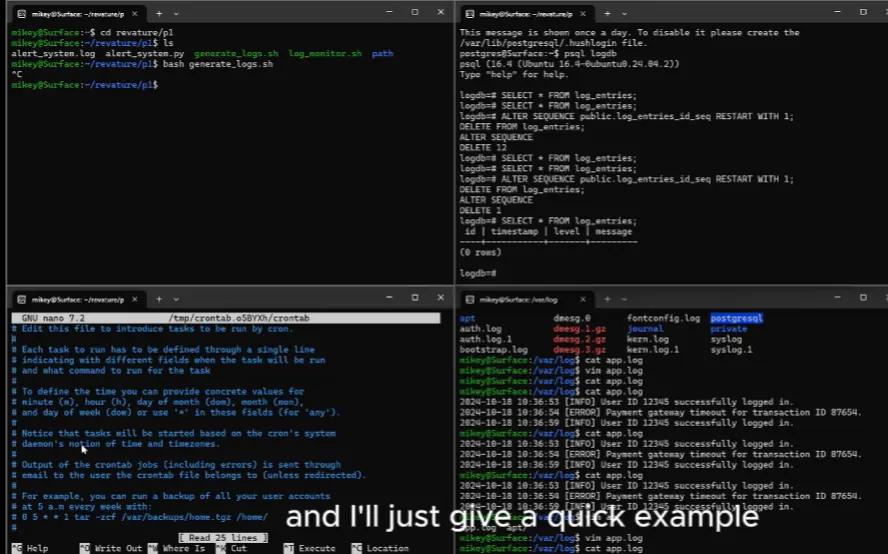
Task: Close the top-left terminal tab
Action: (135, 14)
